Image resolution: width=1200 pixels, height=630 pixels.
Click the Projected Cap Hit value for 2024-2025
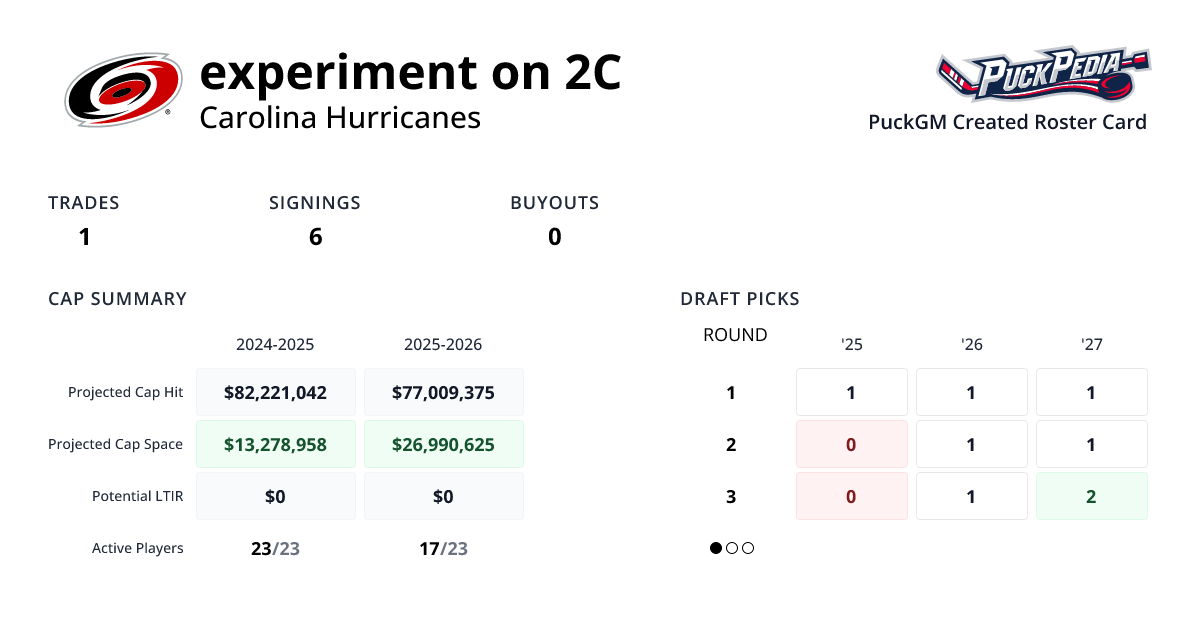click(x=276, y=392)
